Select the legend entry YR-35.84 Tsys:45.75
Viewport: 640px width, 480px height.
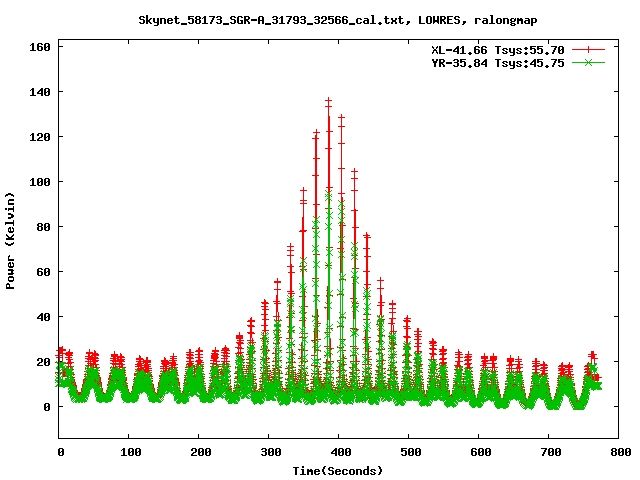tap(498, 63)
